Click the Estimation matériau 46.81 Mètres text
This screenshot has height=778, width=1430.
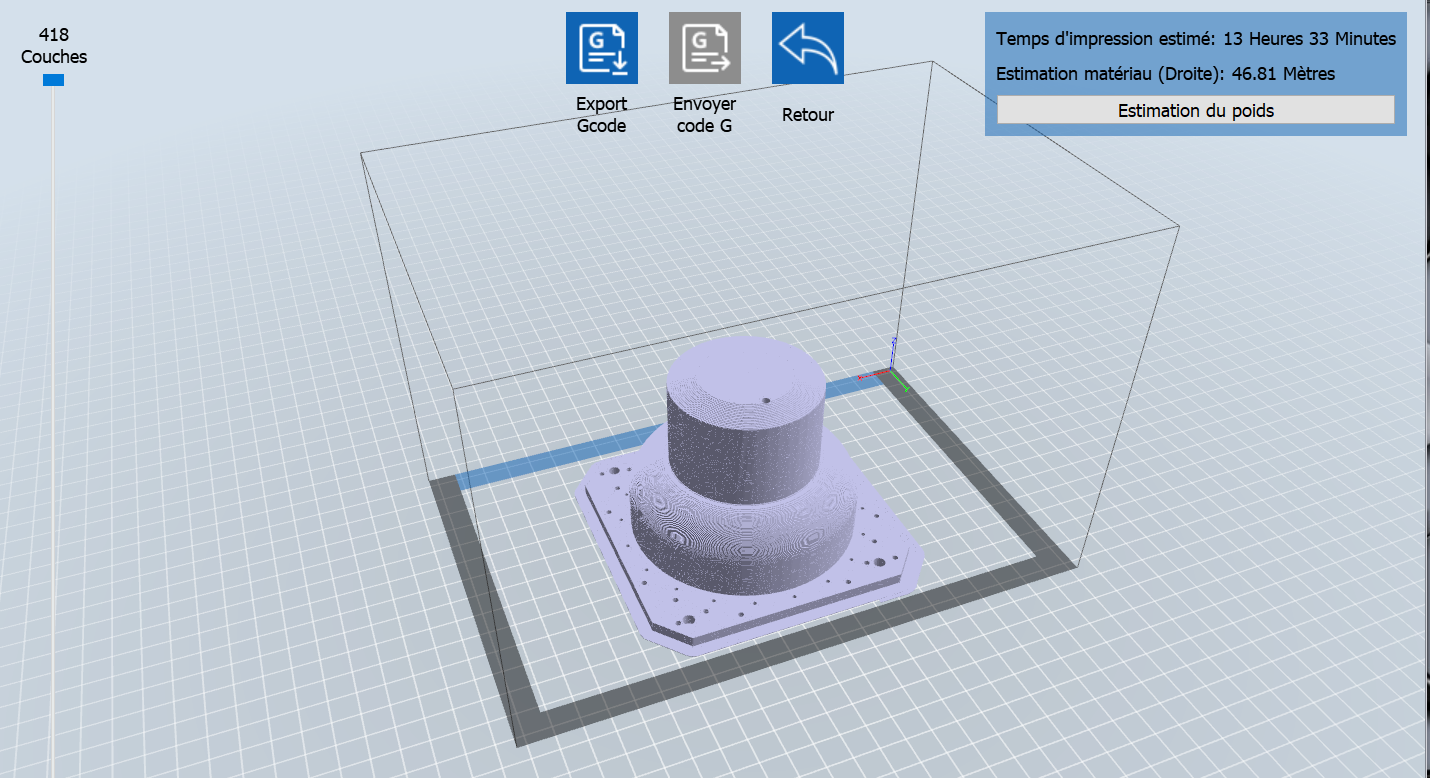(1166, 74)
